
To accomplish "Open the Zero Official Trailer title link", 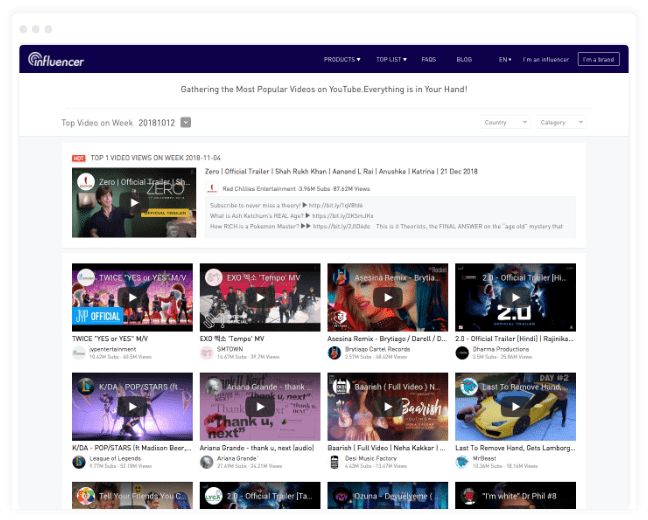I will click(341, 171).
